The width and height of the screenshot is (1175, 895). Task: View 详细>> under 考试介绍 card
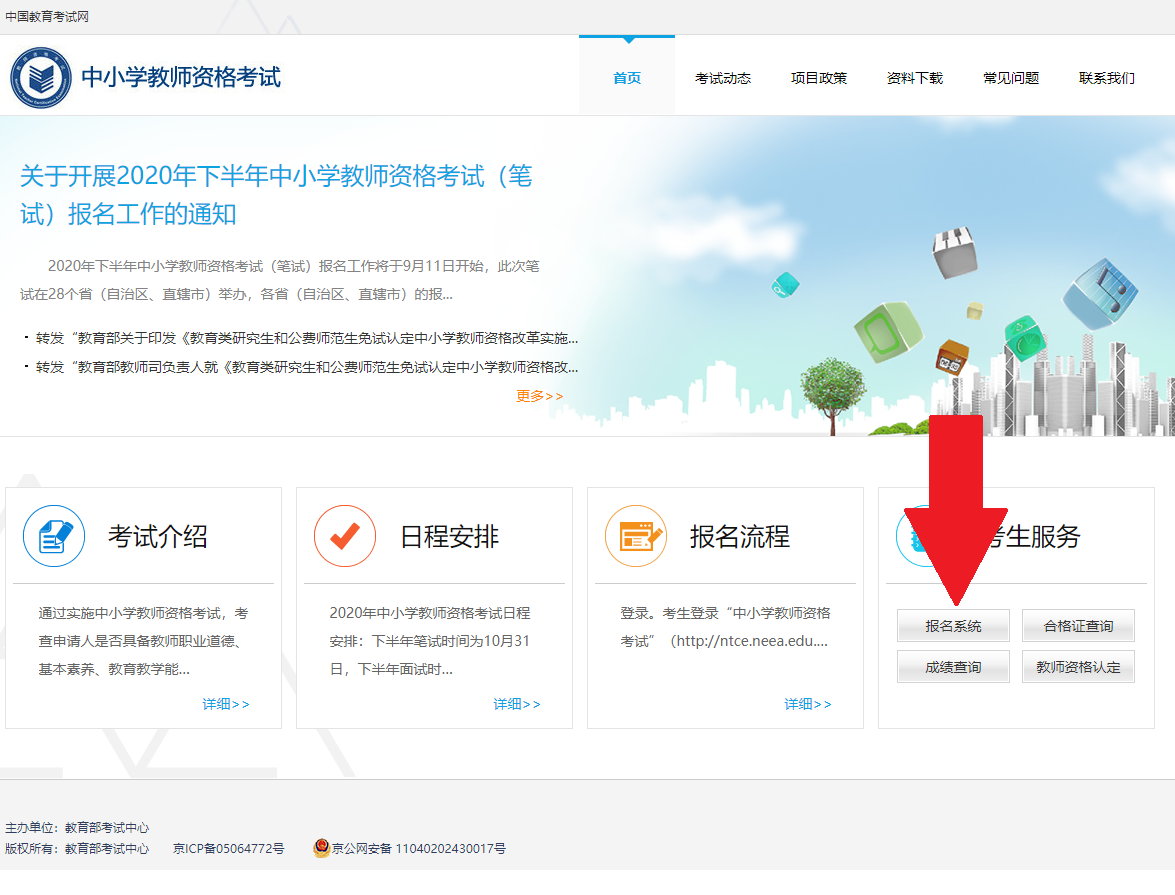[x=226, y=704]
